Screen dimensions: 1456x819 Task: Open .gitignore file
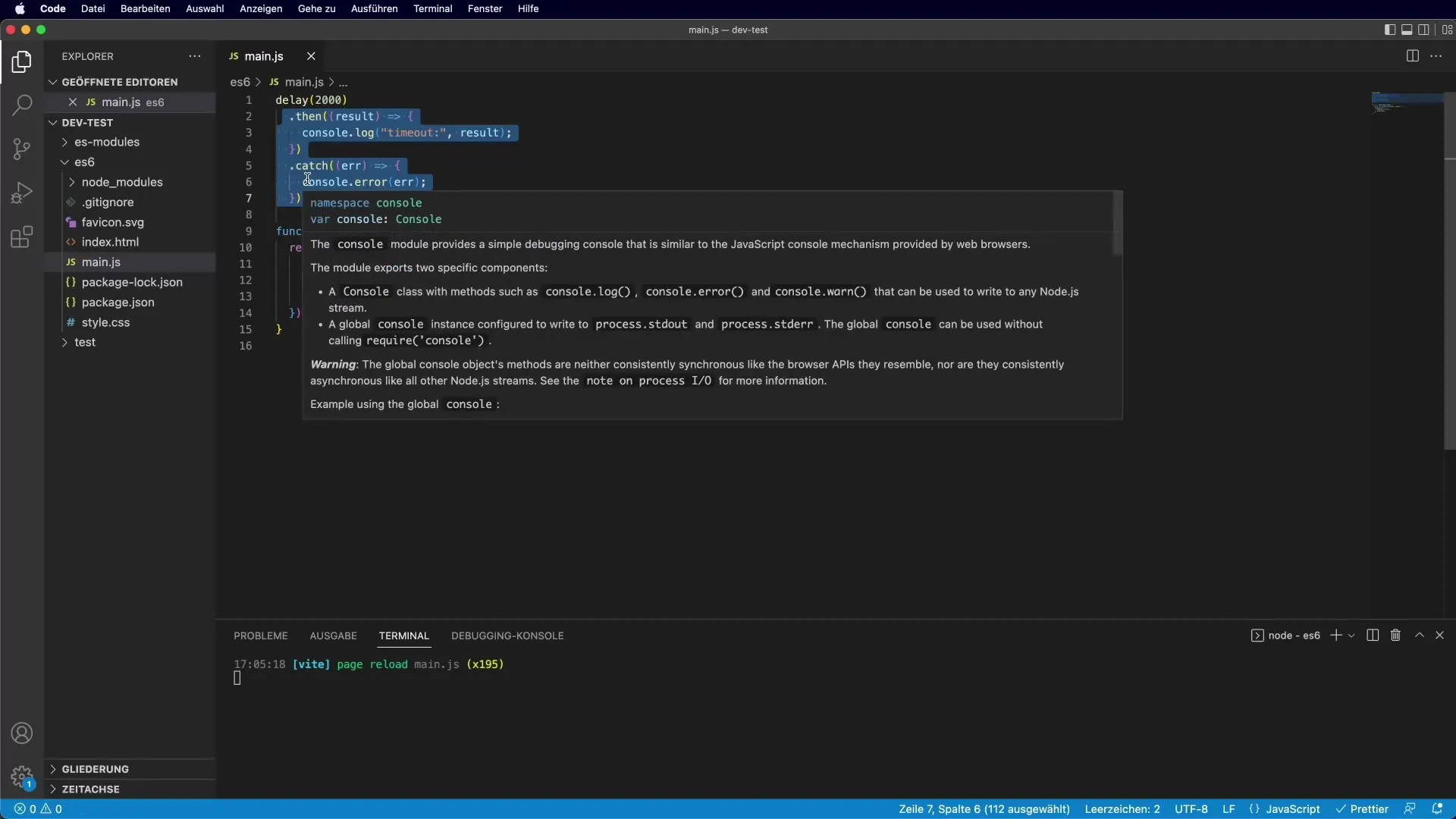coord(130,202)
